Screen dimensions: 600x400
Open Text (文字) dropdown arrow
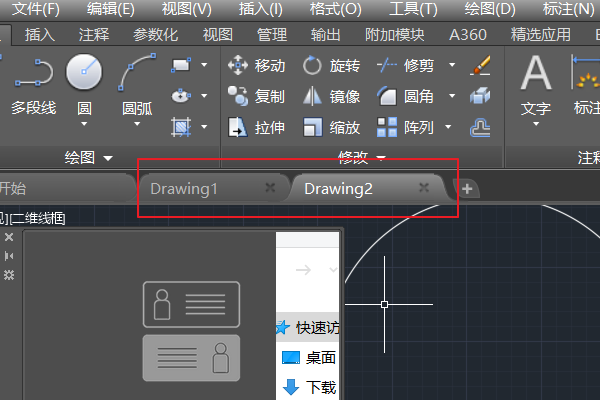click(536, 124)
